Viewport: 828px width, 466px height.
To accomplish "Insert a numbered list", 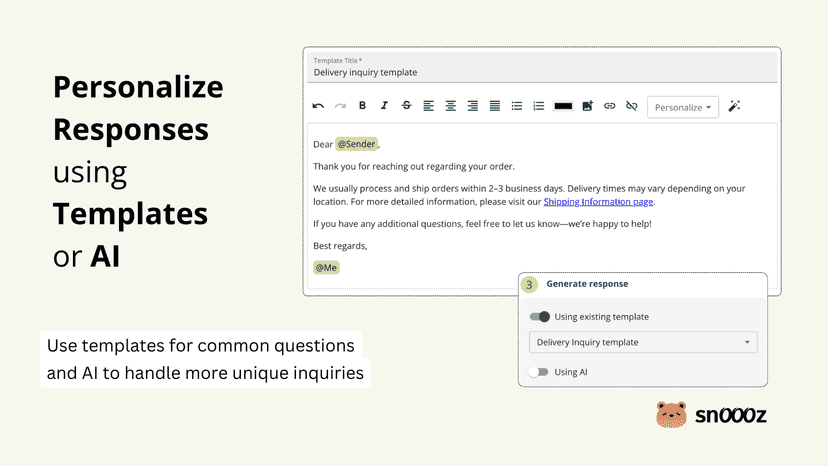I will [x=539, y=106].
